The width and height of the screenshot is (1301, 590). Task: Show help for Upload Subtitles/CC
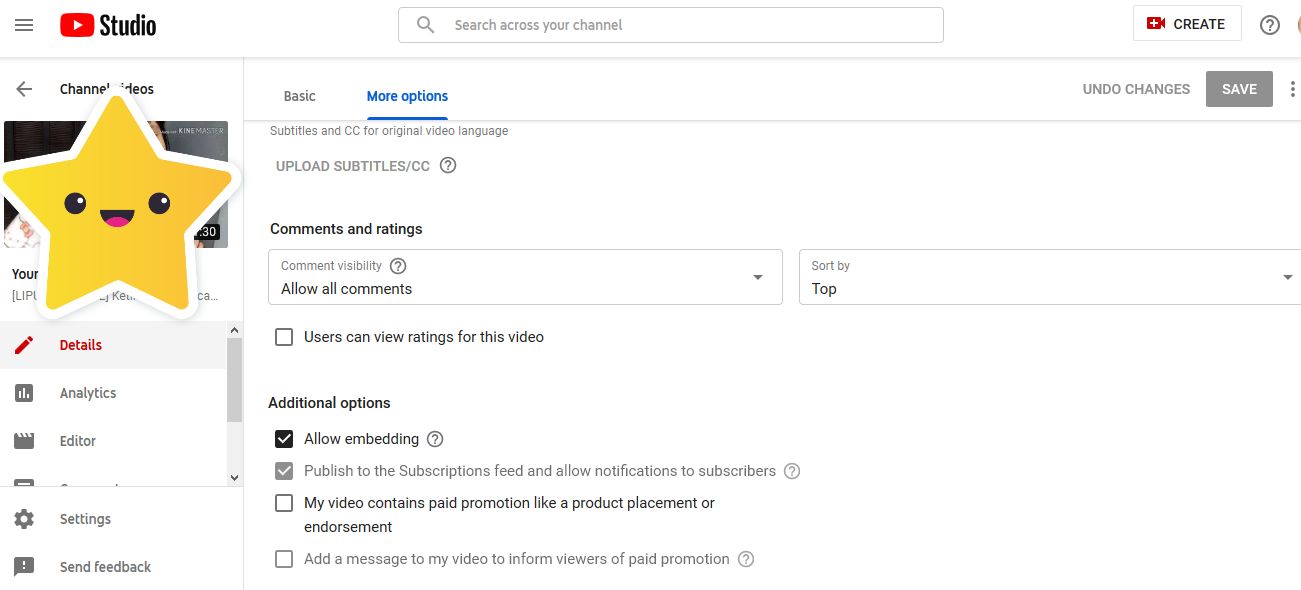448,166
